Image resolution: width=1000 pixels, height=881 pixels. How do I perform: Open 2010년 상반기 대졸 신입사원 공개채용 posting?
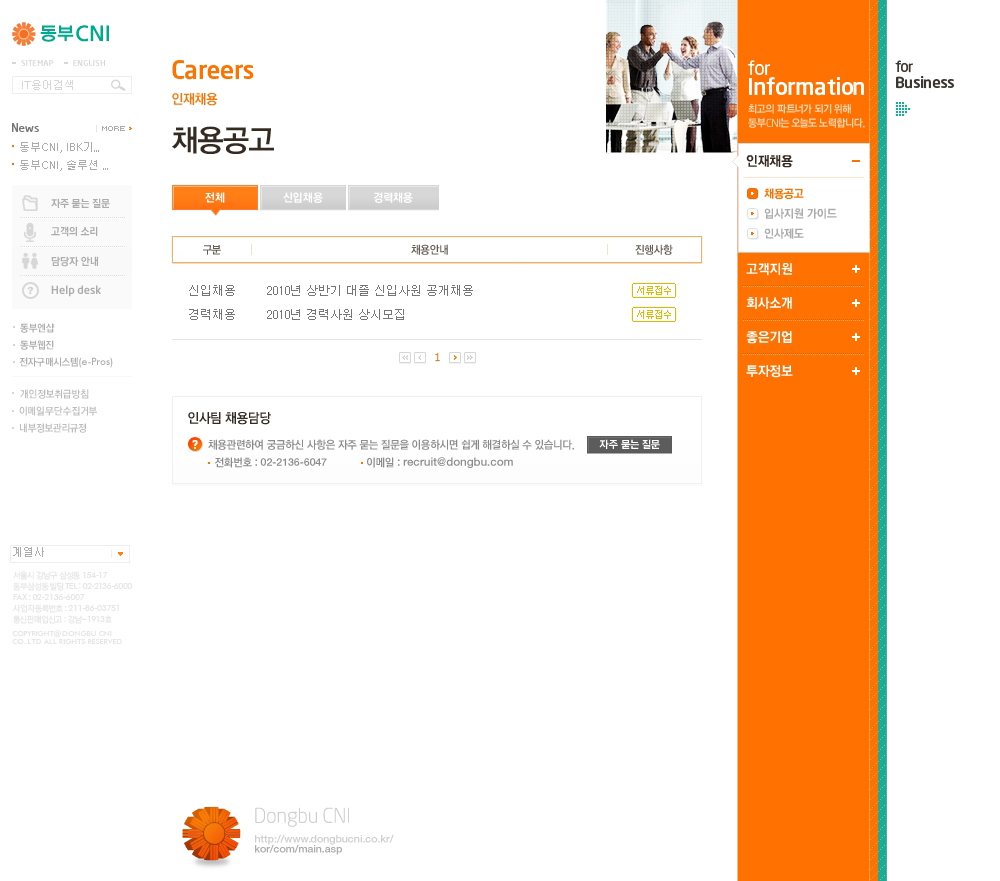(370, 291)
